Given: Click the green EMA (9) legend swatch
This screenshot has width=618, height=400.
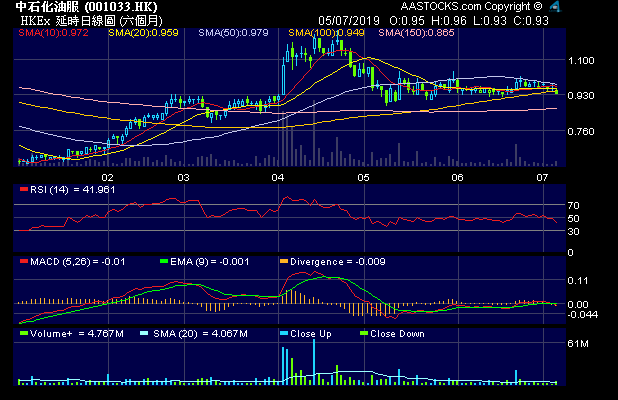Looking at the screenshot, I should (164, 261).
